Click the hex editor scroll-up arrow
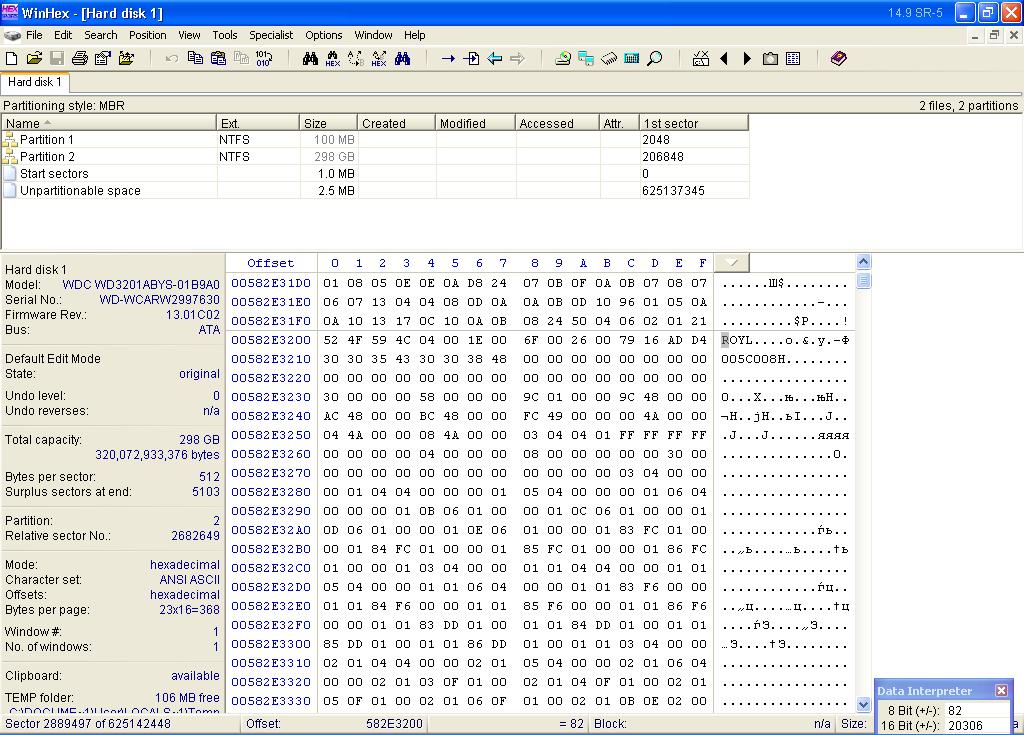Image resolution: width=1024 pixels, height=735 pixels. pos(863,262)
